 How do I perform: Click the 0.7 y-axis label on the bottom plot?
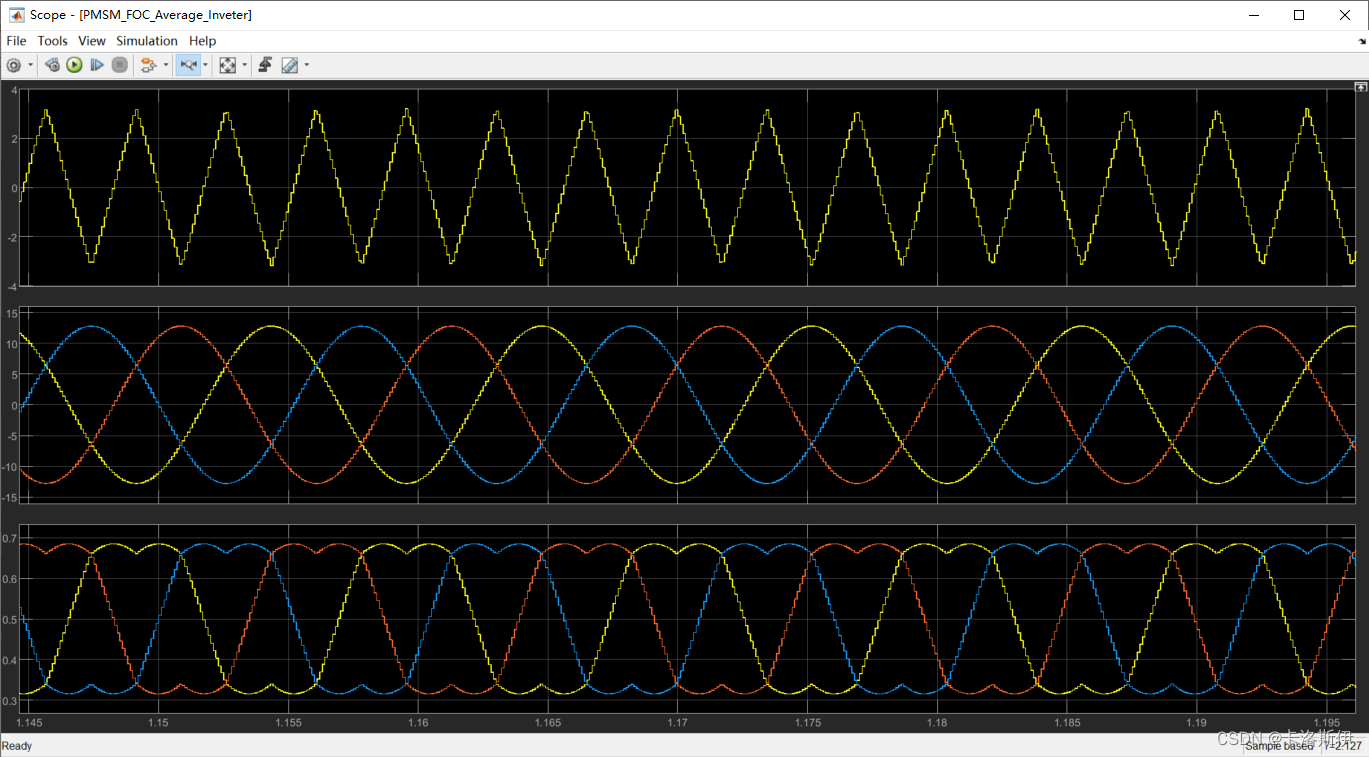[x=9, y=539]
